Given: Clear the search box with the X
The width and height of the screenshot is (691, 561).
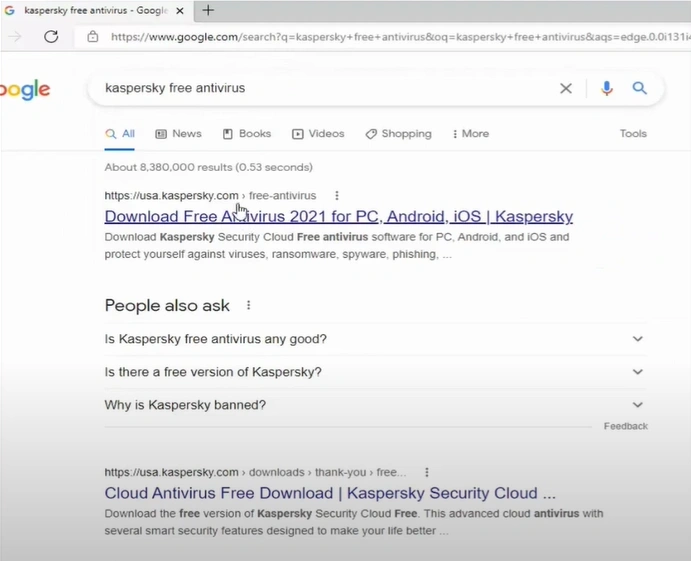Looking at the screenshot, I should 566,88.
